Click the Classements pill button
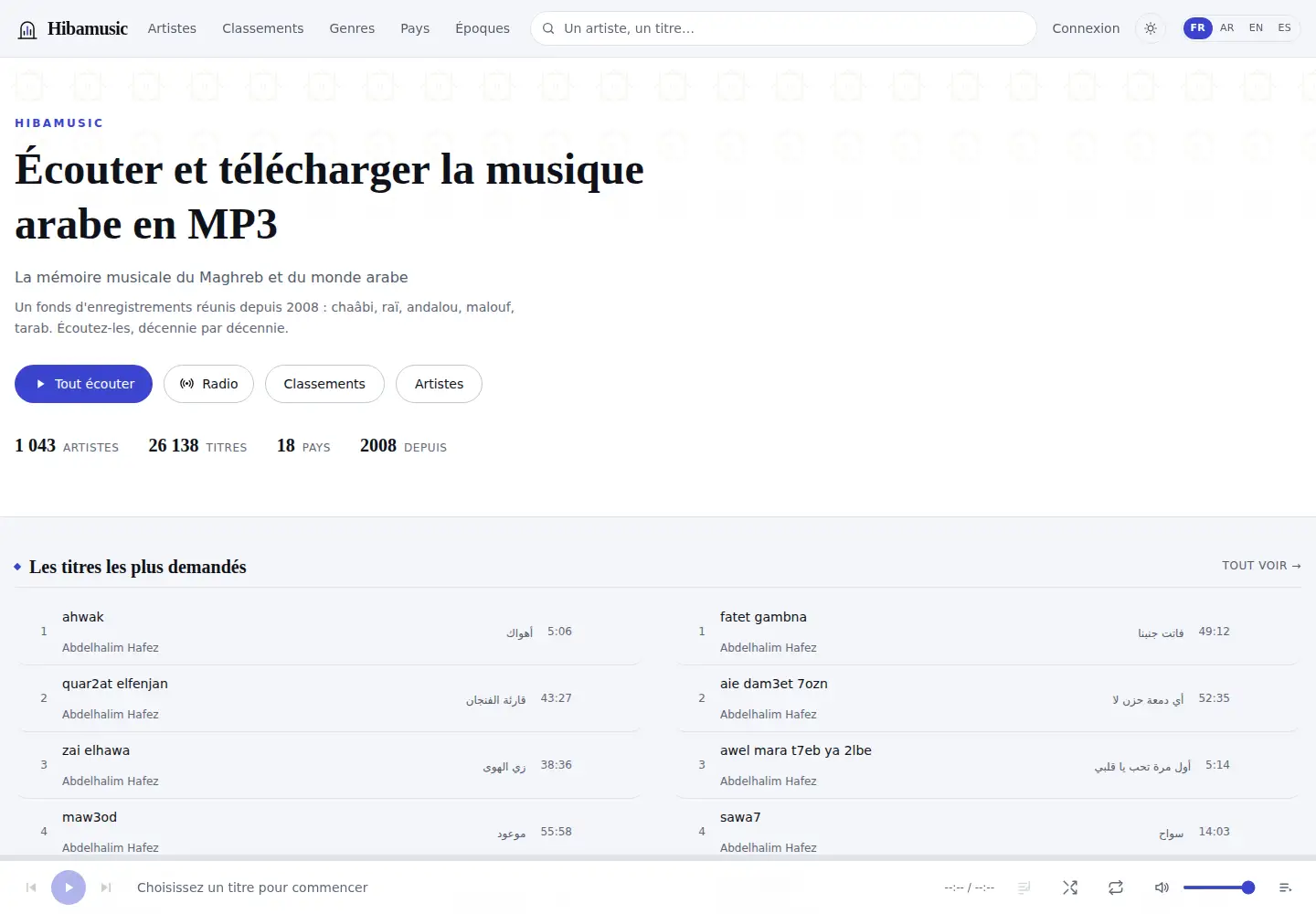The height and width of the screenshot is (914, 1316). 324,384
